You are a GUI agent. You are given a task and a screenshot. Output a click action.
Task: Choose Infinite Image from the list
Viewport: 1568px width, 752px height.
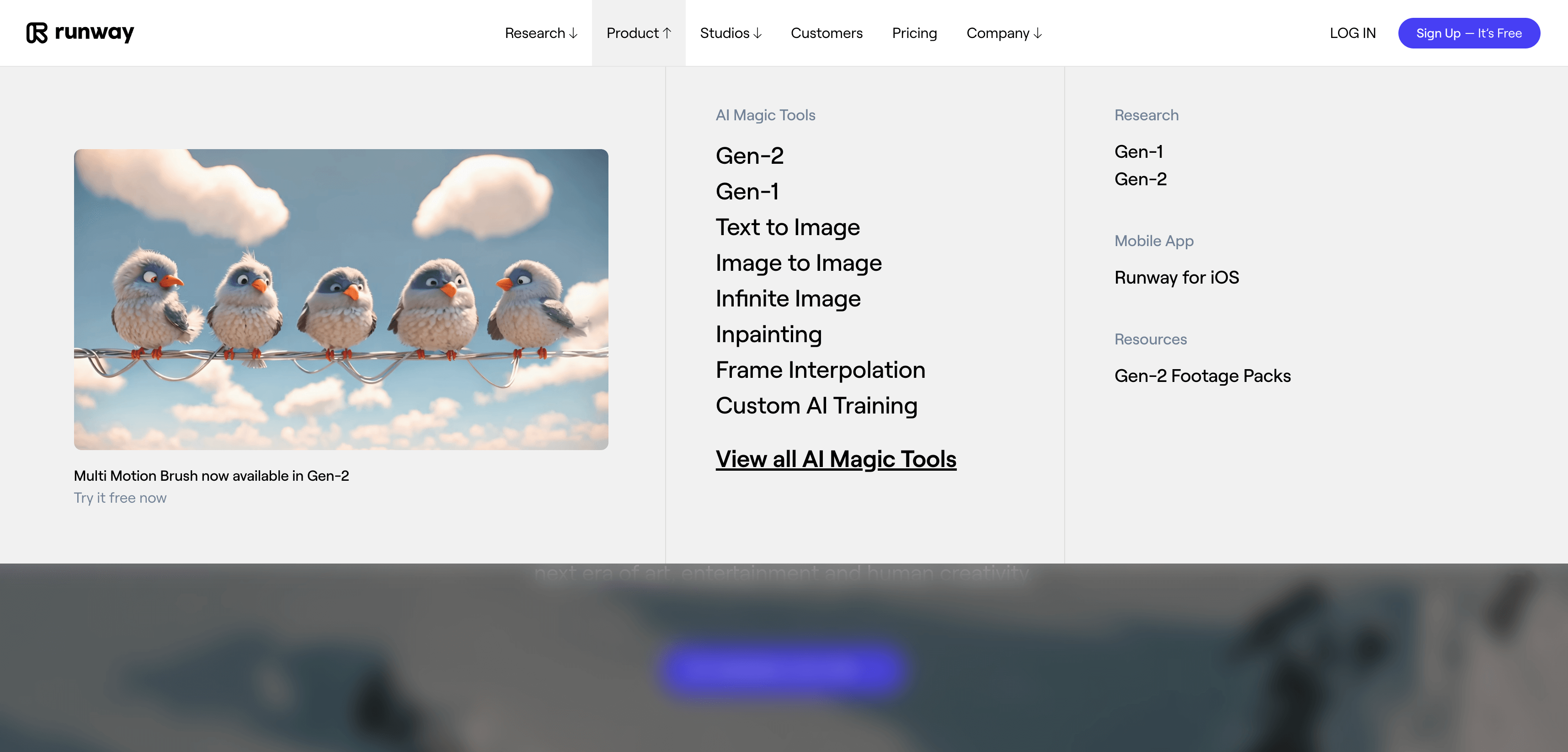(x=788, y=299)
